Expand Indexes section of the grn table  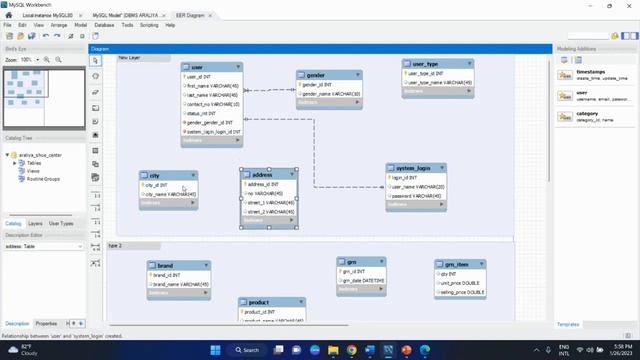(381, 289)
